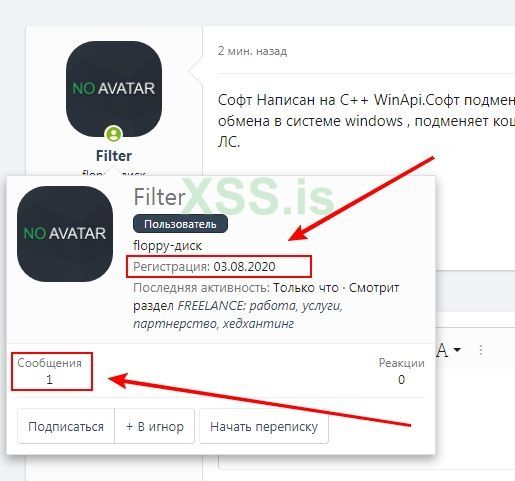Click inside the reply editor box
This screenshot has height=481, width=515.
[x=473, y=417]
